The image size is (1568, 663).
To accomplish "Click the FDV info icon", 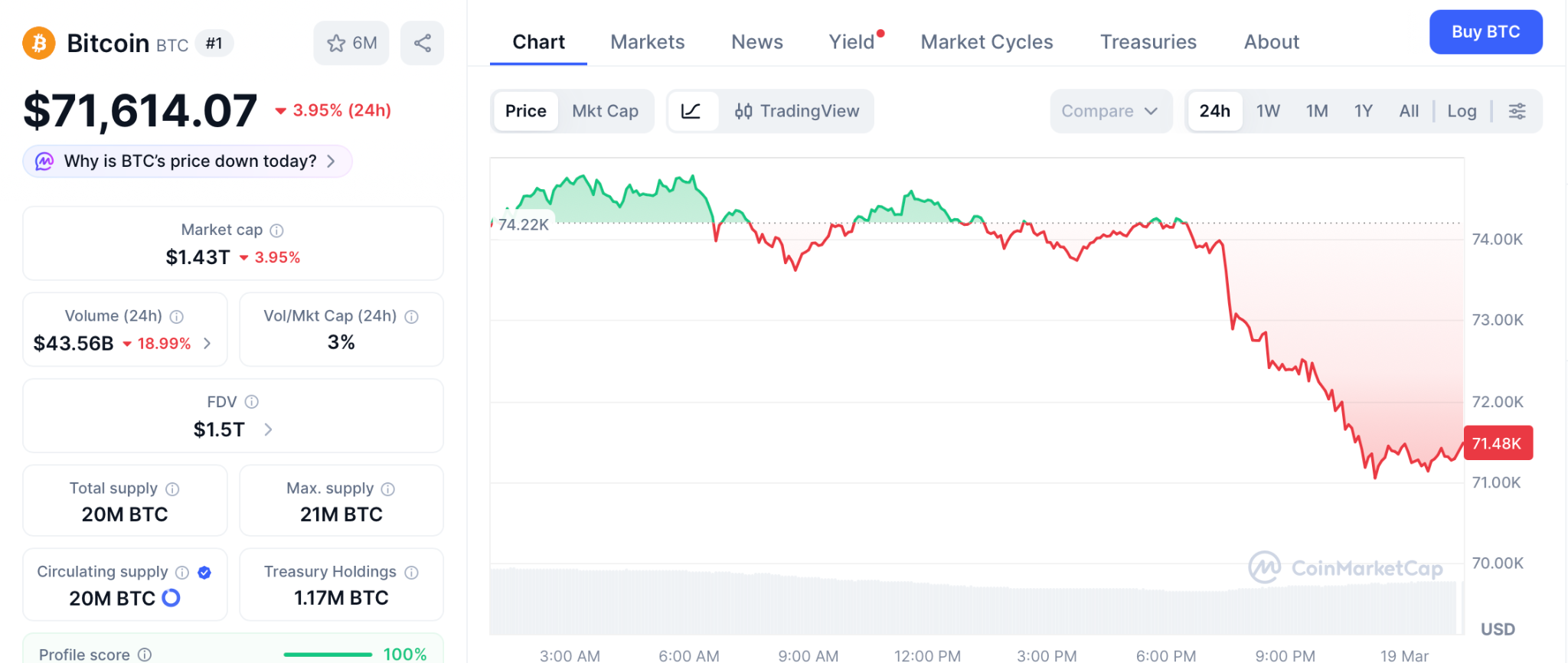I will 251,402.
